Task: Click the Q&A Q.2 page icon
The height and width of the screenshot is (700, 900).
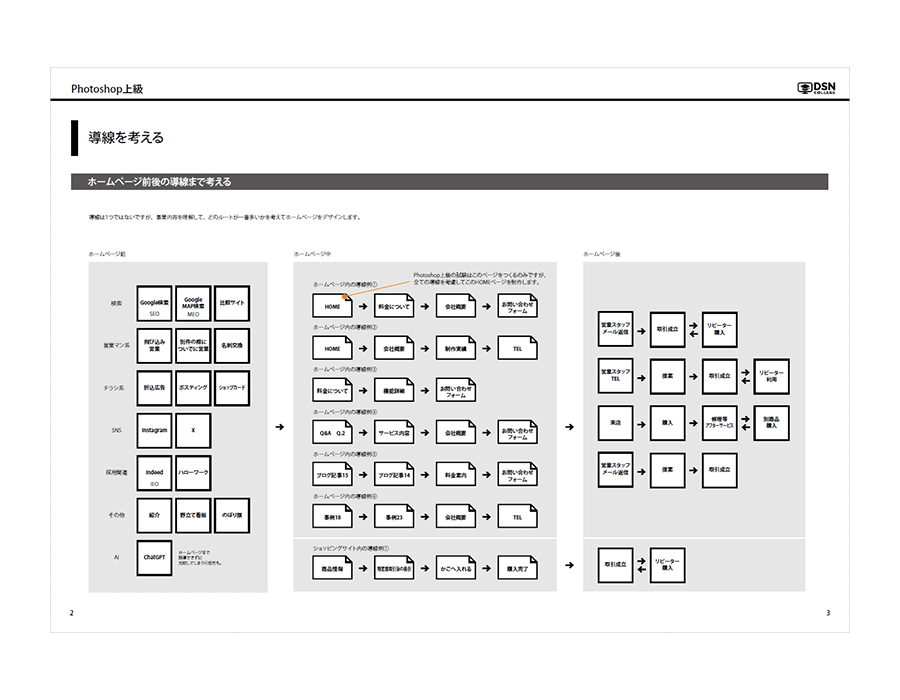Action: [332, 433]
